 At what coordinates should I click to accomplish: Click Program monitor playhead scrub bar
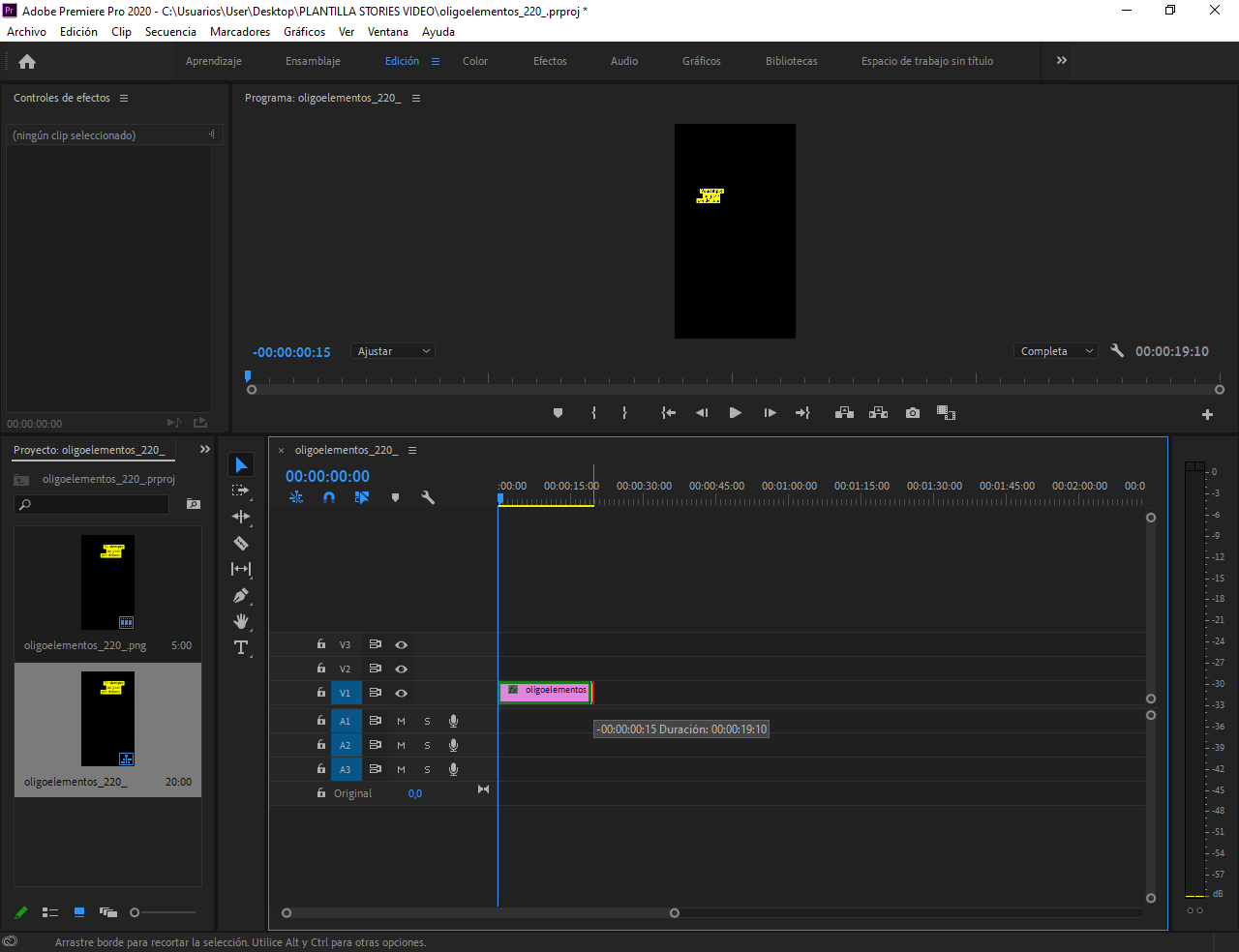[x=736, y=390]
